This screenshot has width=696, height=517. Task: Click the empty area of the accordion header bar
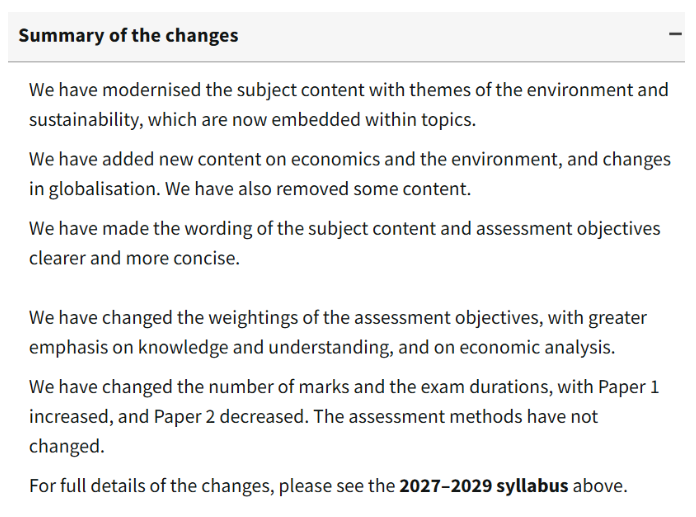450,36
